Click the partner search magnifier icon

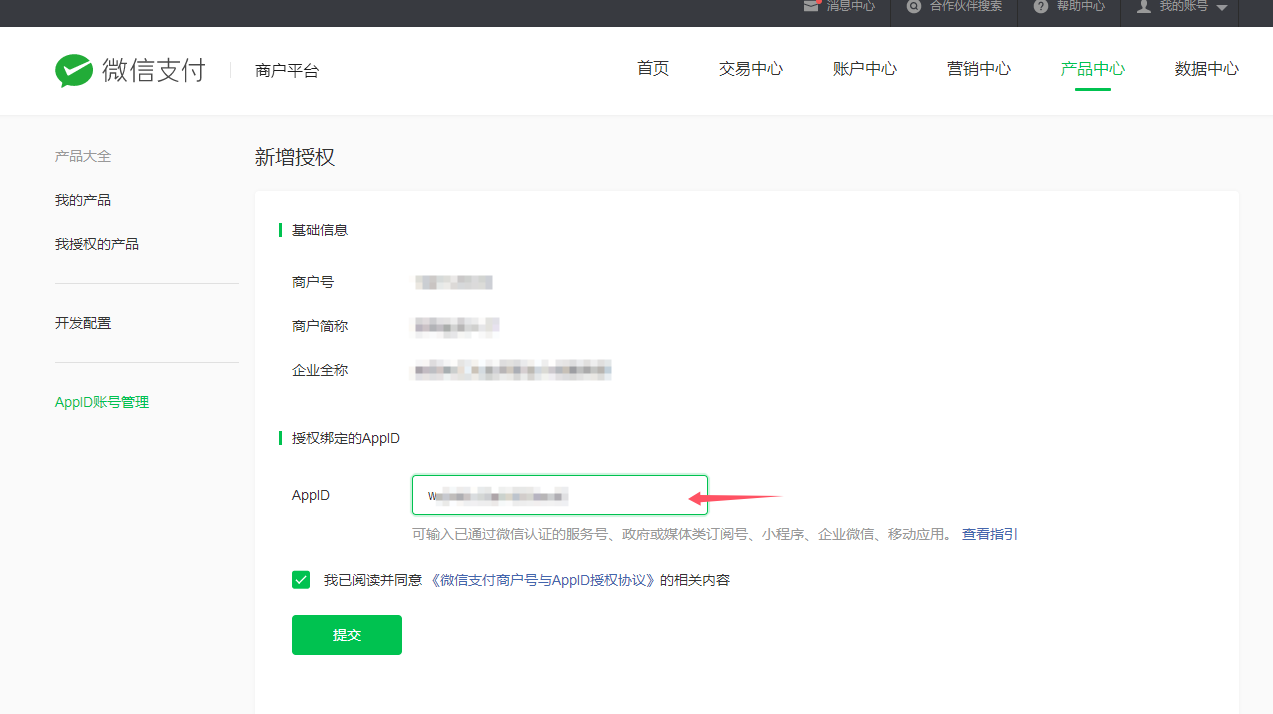click(914, 6)
